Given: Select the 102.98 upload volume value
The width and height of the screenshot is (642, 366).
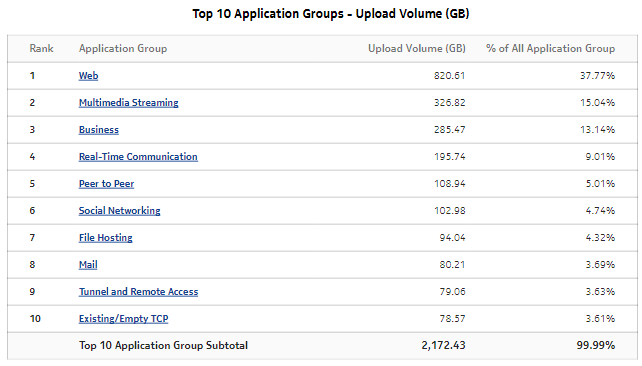Looking at the screenshot, I should point(450,211).
